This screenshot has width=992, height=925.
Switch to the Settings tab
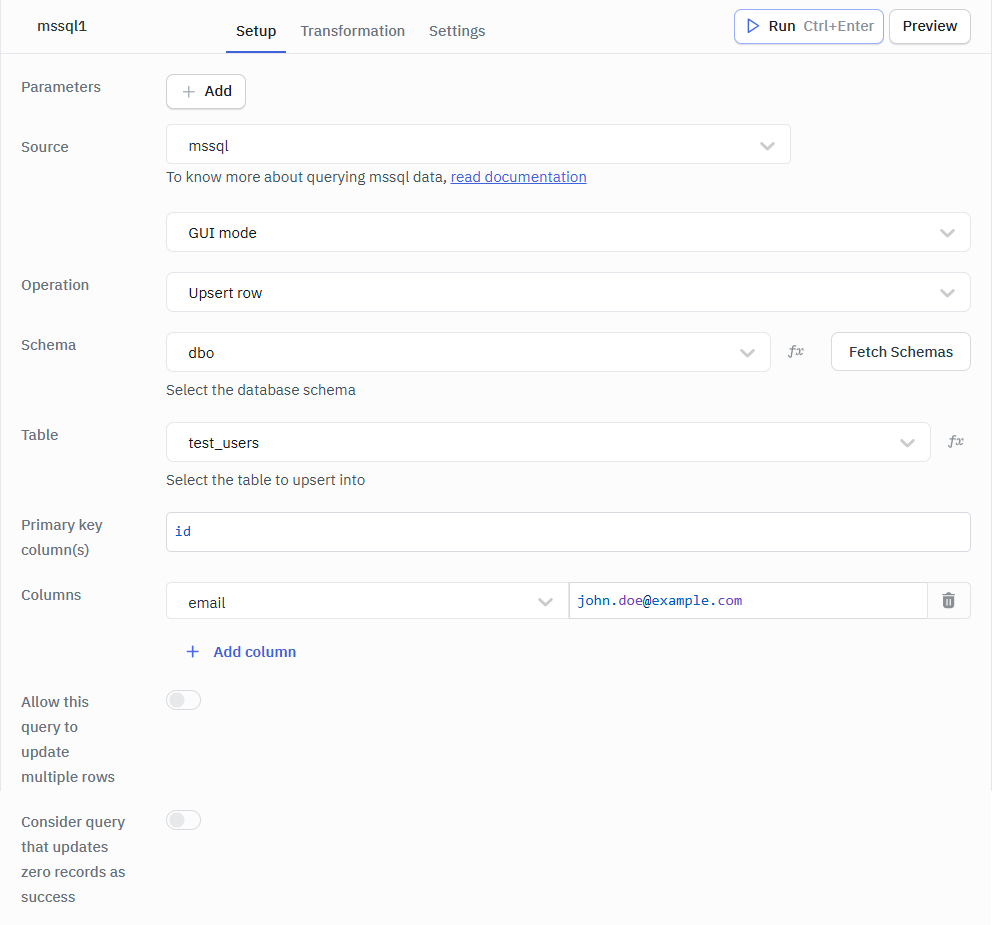[457, 31]
